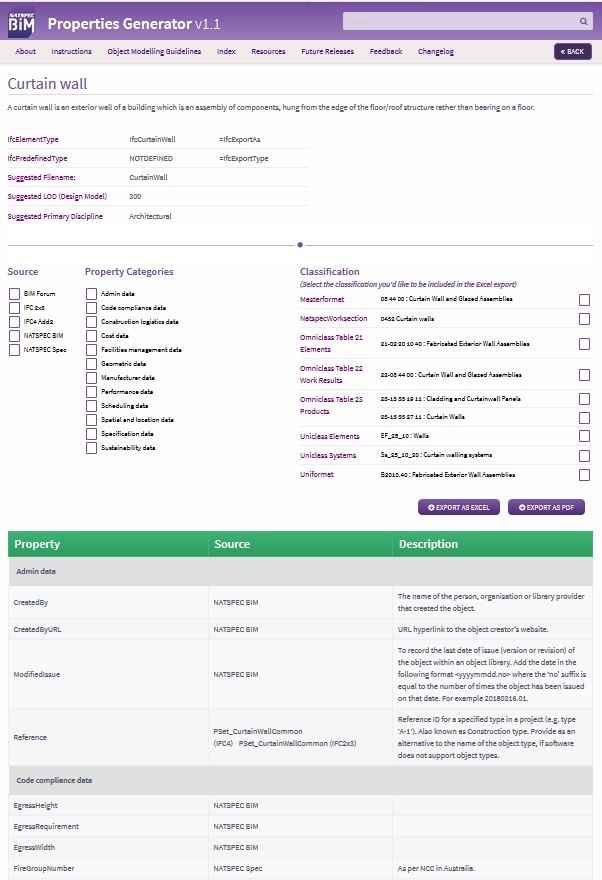602x880 pixels.
Task: Click the EgressRequirement property cell
Action: [x=108, y=826]
